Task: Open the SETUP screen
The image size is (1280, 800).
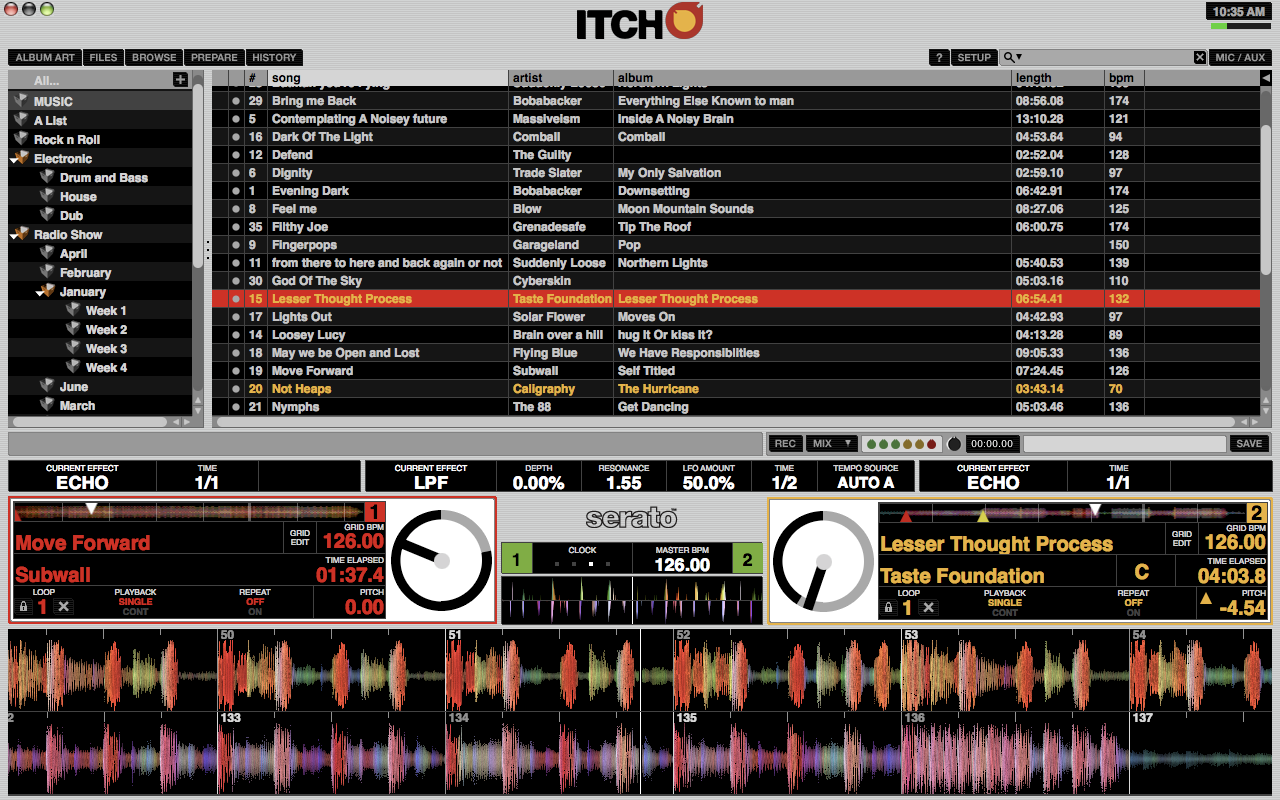Action: [x=974, y=58]
